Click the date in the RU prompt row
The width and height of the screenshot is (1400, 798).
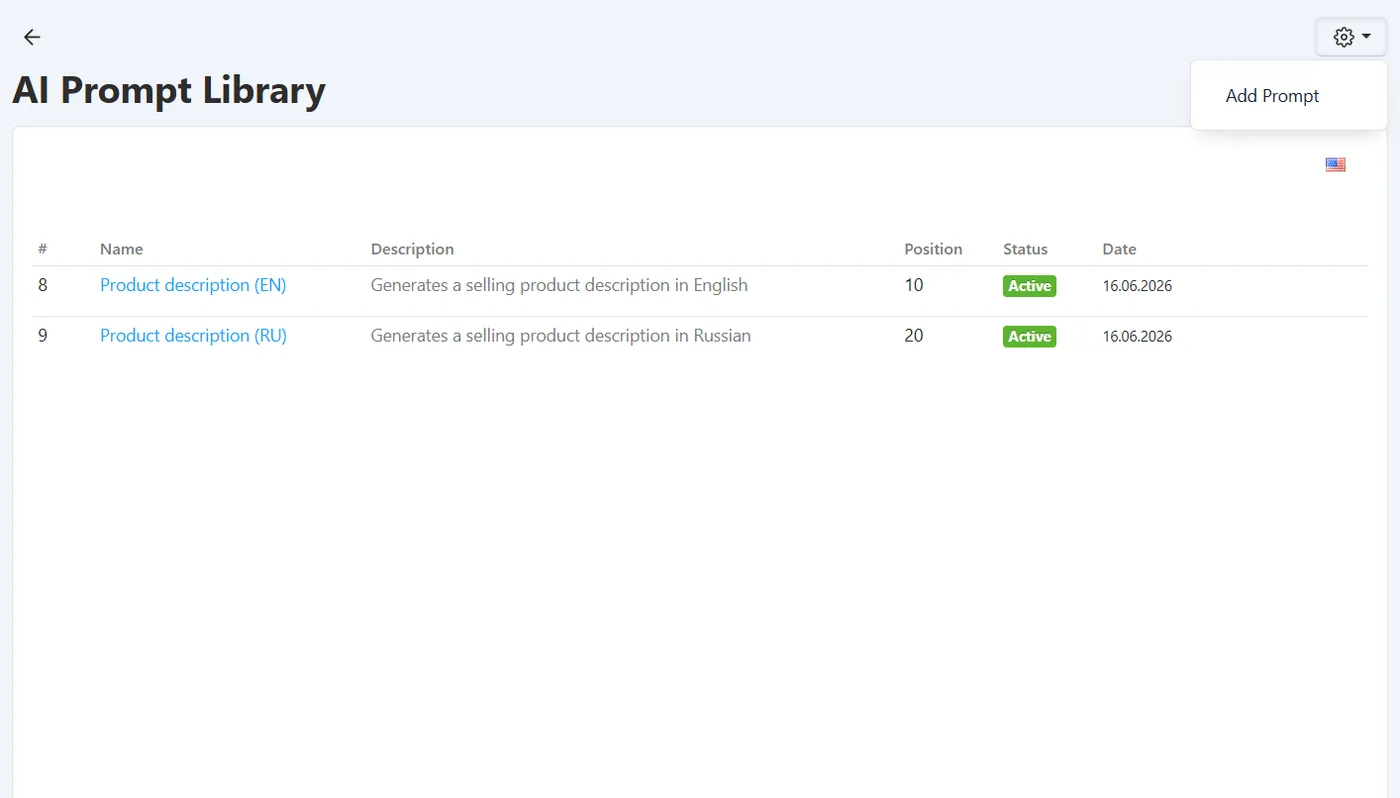point(1137,337)
